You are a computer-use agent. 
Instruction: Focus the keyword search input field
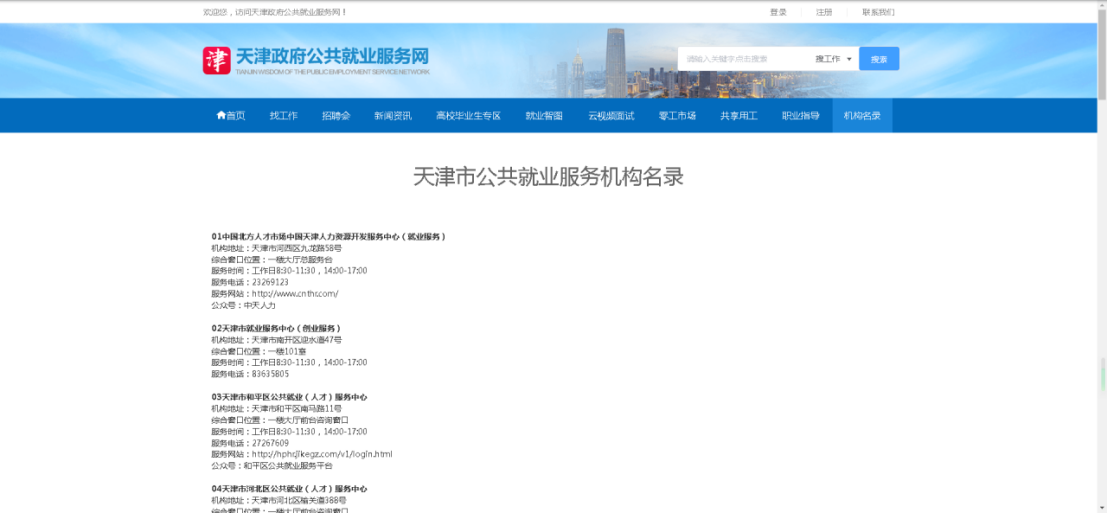coord(744,59)
